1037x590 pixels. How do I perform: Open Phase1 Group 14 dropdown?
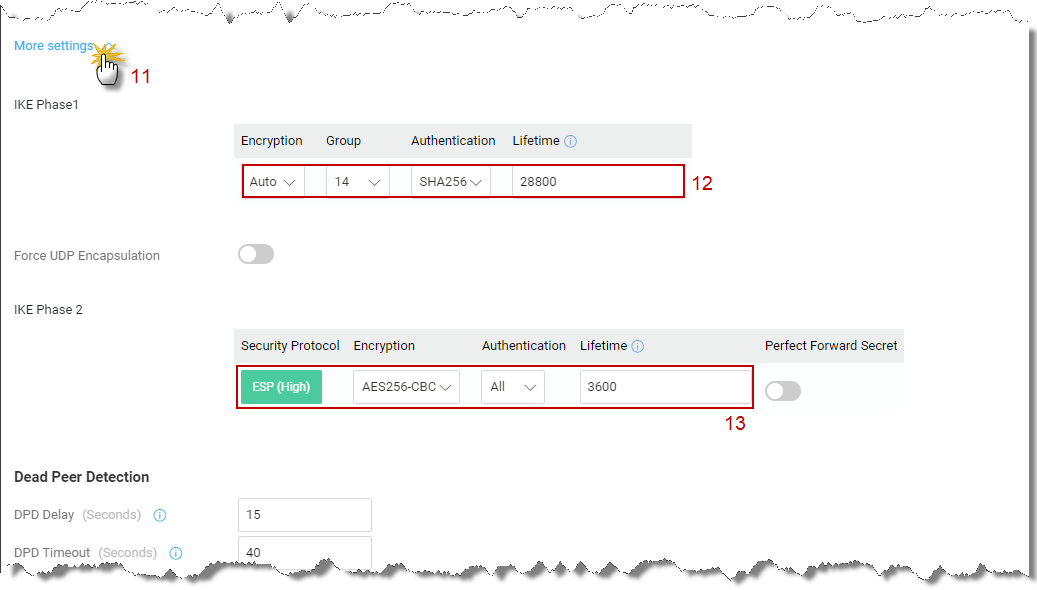tap(358, 182)
